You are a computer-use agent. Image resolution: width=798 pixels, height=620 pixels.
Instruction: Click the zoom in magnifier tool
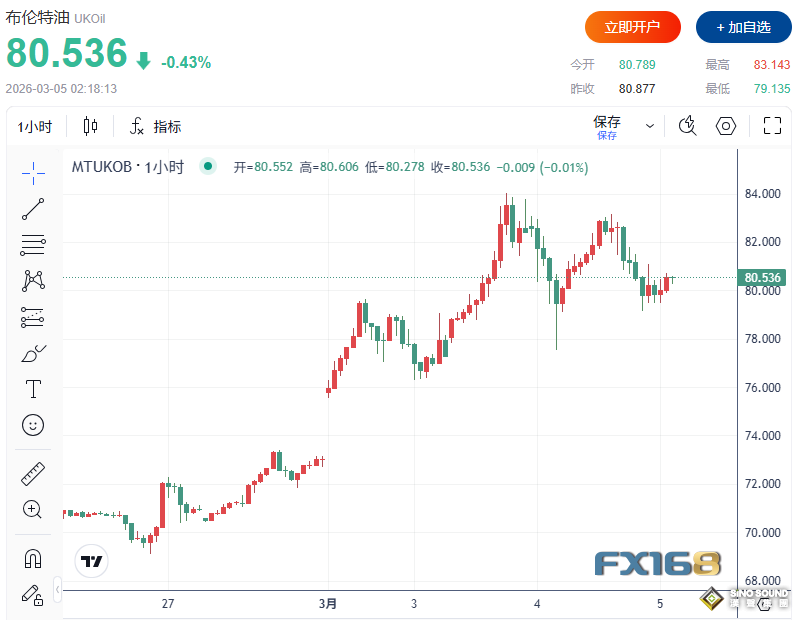(x=33, y=509)
